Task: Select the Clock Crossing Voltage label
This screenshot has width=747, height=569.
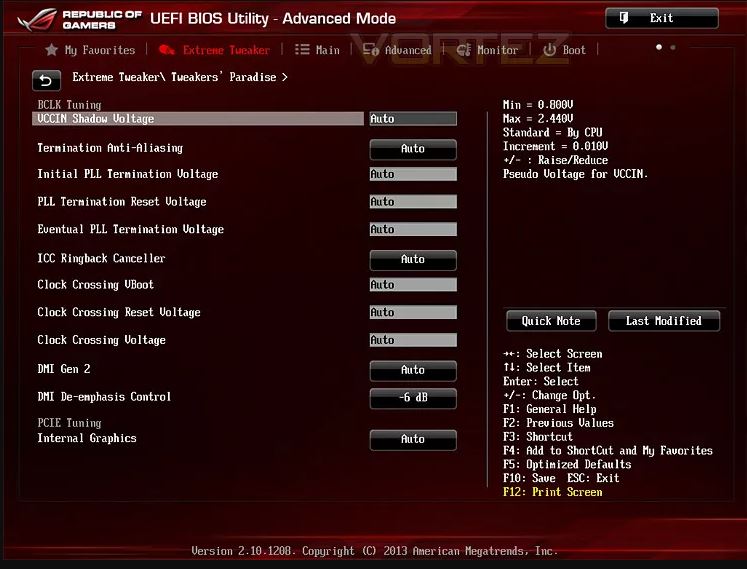Action: point(101,340)
